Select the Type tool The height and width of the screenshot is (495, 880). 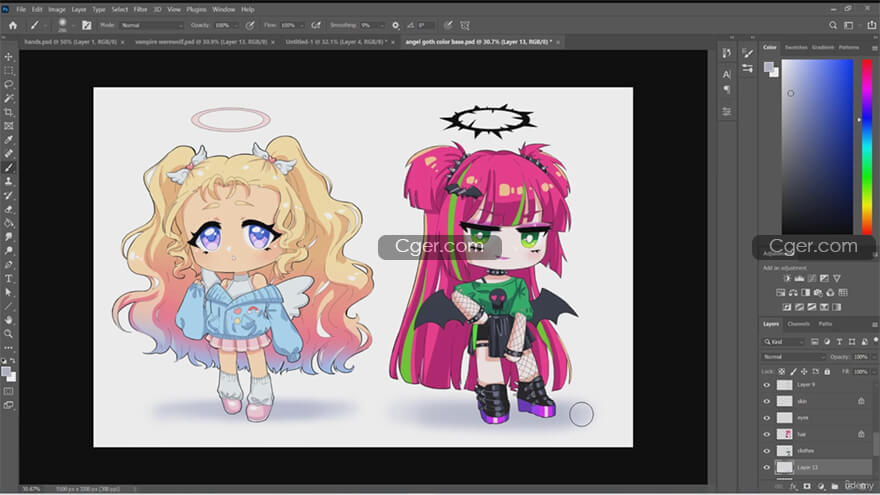(8, 278)
